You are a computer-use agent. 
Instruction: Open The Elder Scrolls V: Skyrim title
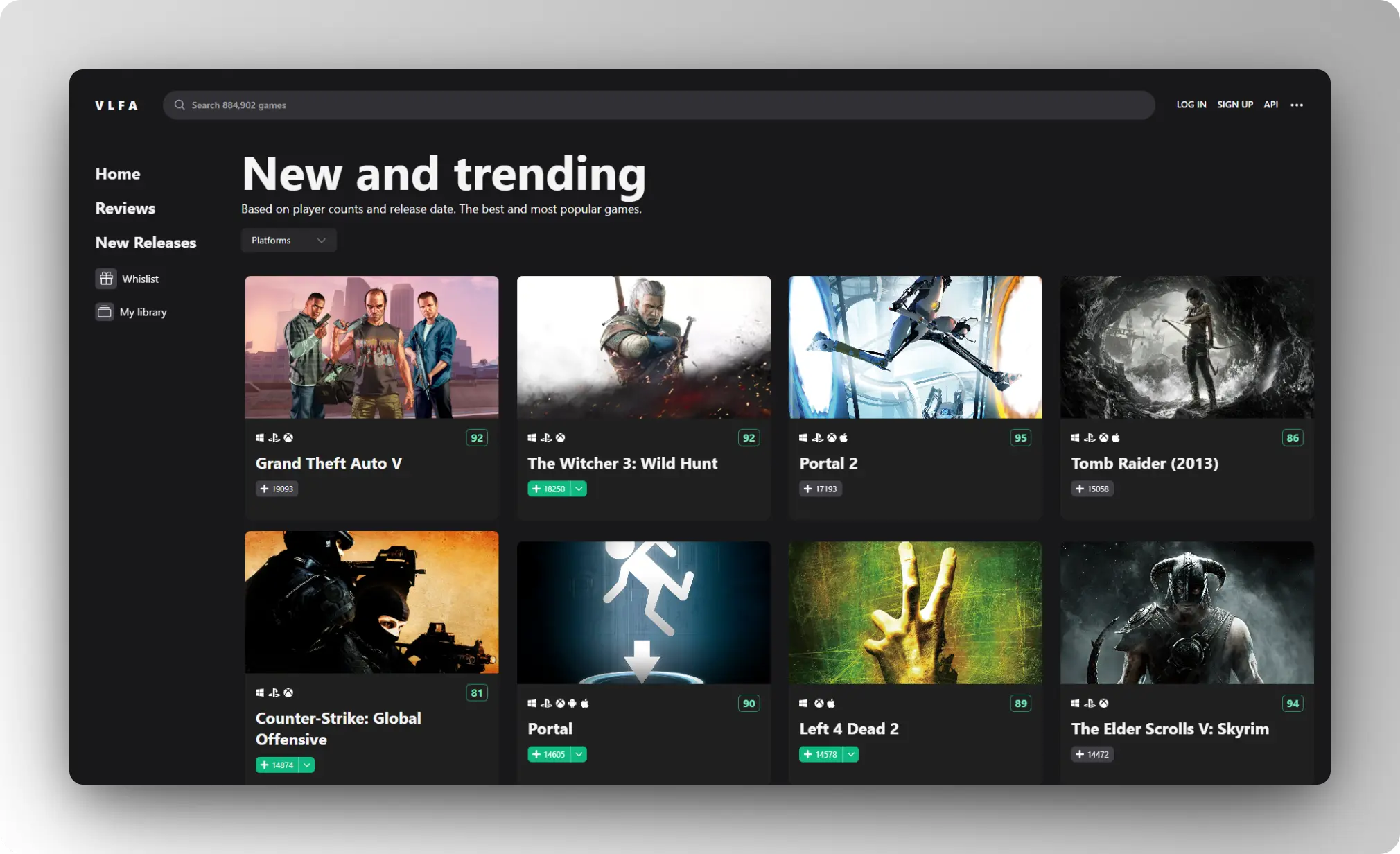tap(1170, 729)
